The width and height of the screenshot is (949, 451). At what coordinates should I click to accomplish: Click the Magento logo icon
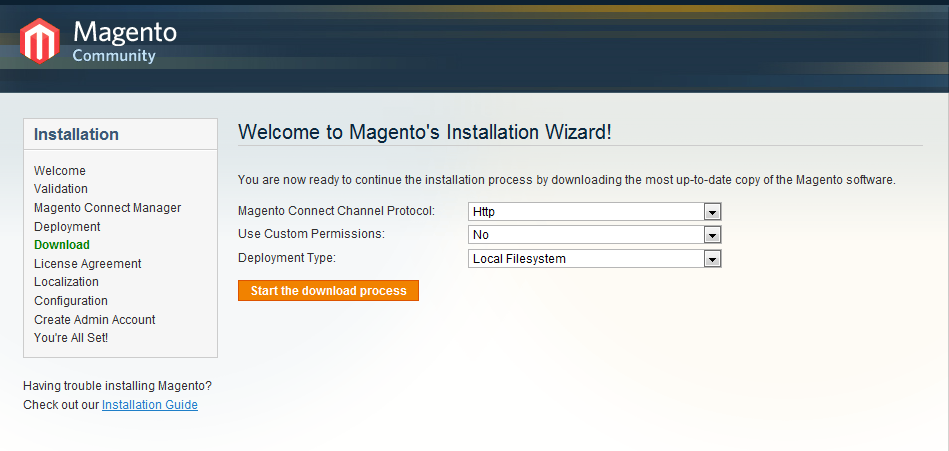40,41
